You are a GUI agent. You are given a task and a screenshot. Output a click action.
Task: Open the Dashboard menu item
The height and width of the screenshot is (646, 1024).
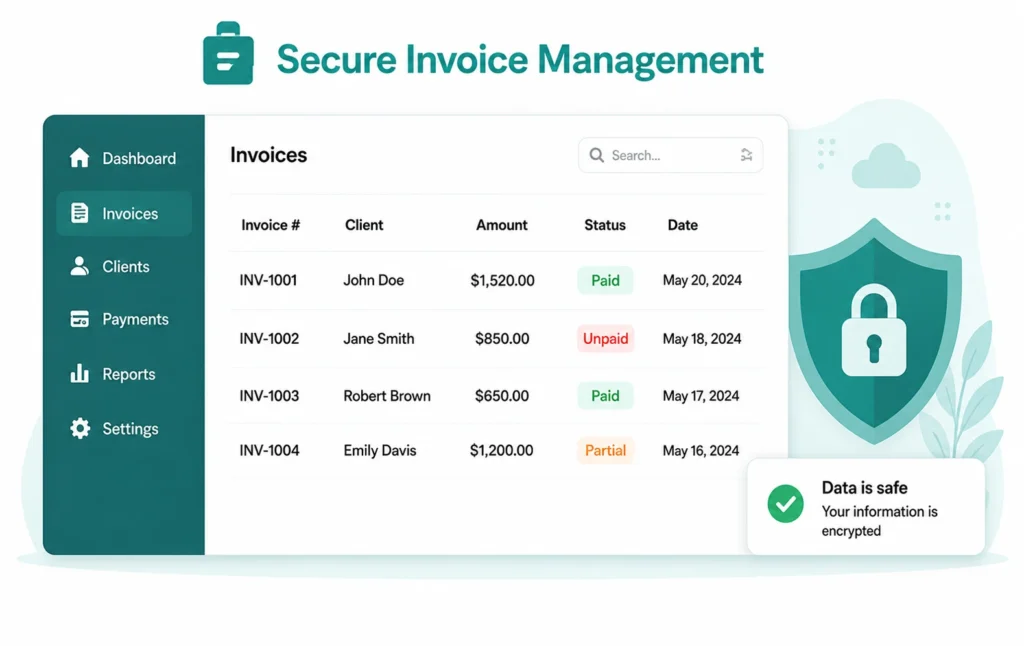coord(123,158)
